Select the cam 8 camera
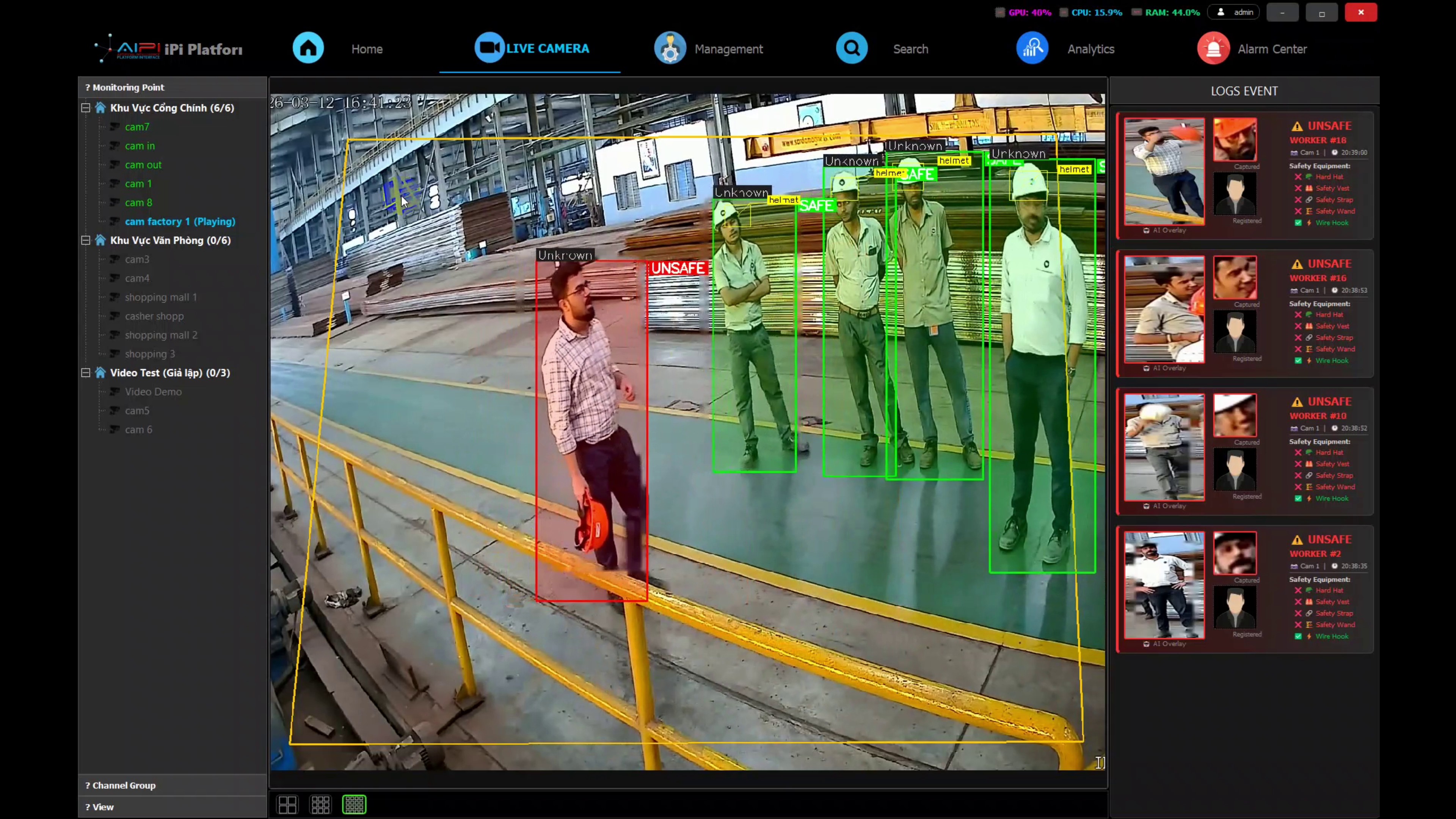This screenshot has height=819, width=1456. 138,202
